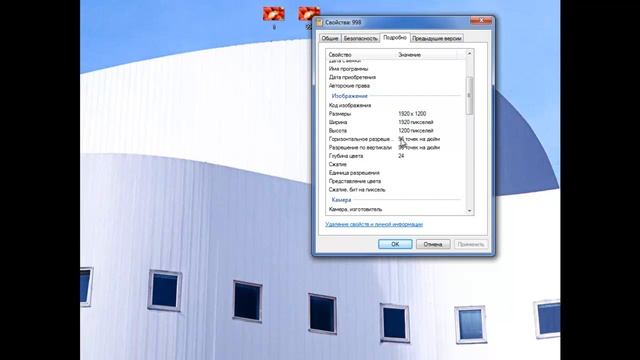Select the Глубина цвета property label
This screenshot has height=360, width=640.
346,156
